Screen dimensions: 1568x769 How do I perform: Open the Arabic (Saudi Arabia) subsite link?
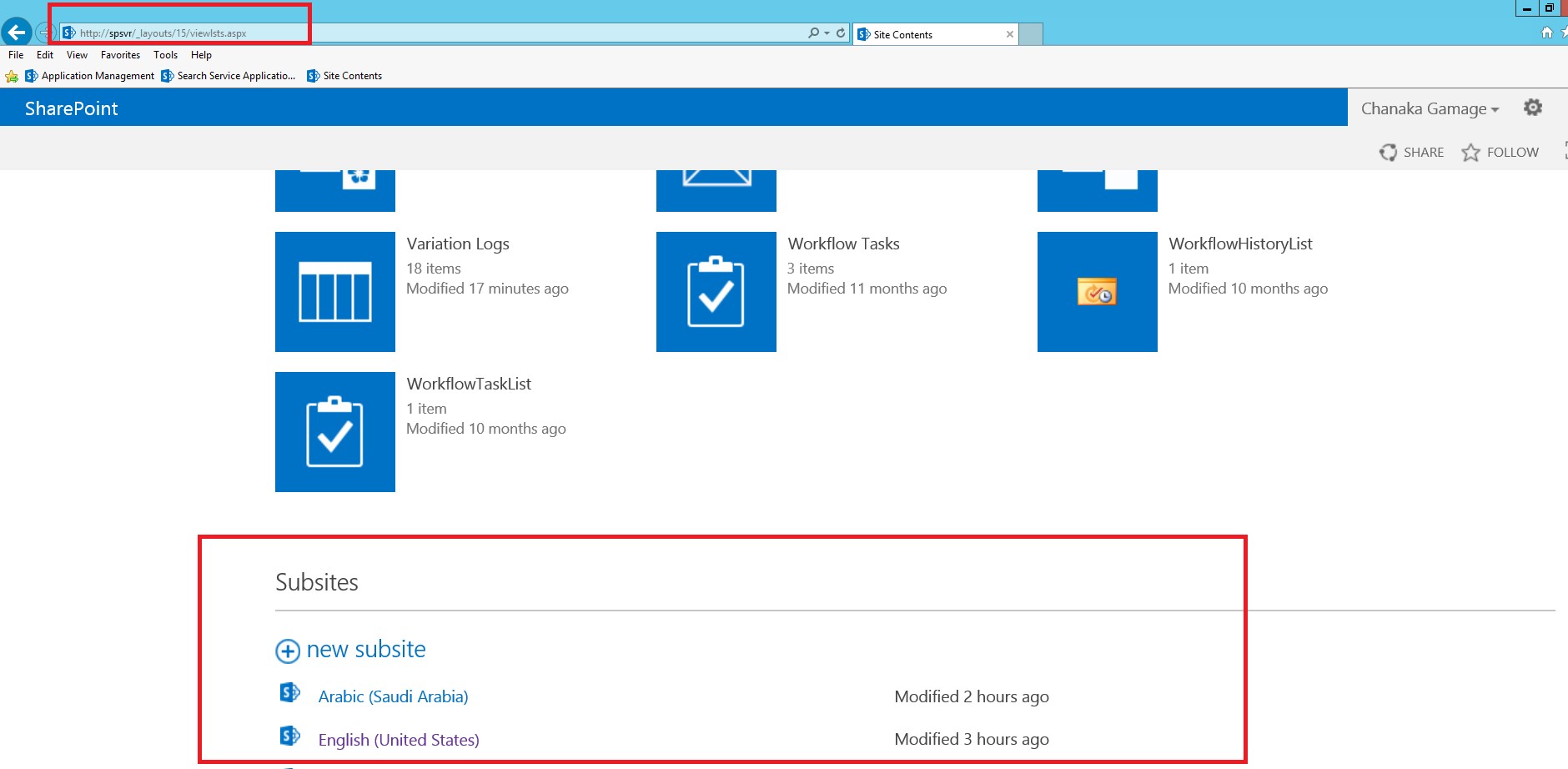point(393,696)
